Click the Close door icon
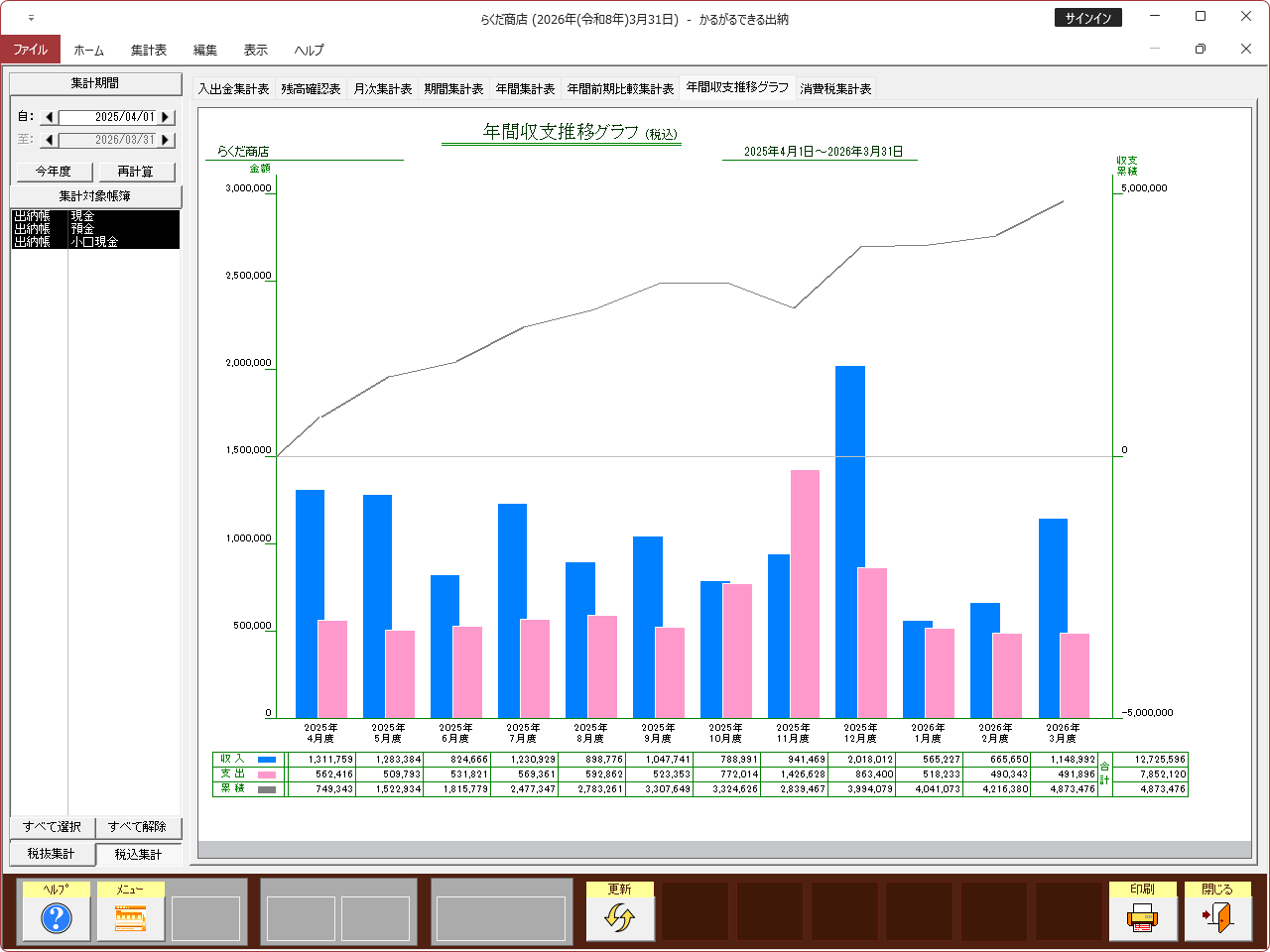This screenshot has height=952, width=1270. 1217,918
